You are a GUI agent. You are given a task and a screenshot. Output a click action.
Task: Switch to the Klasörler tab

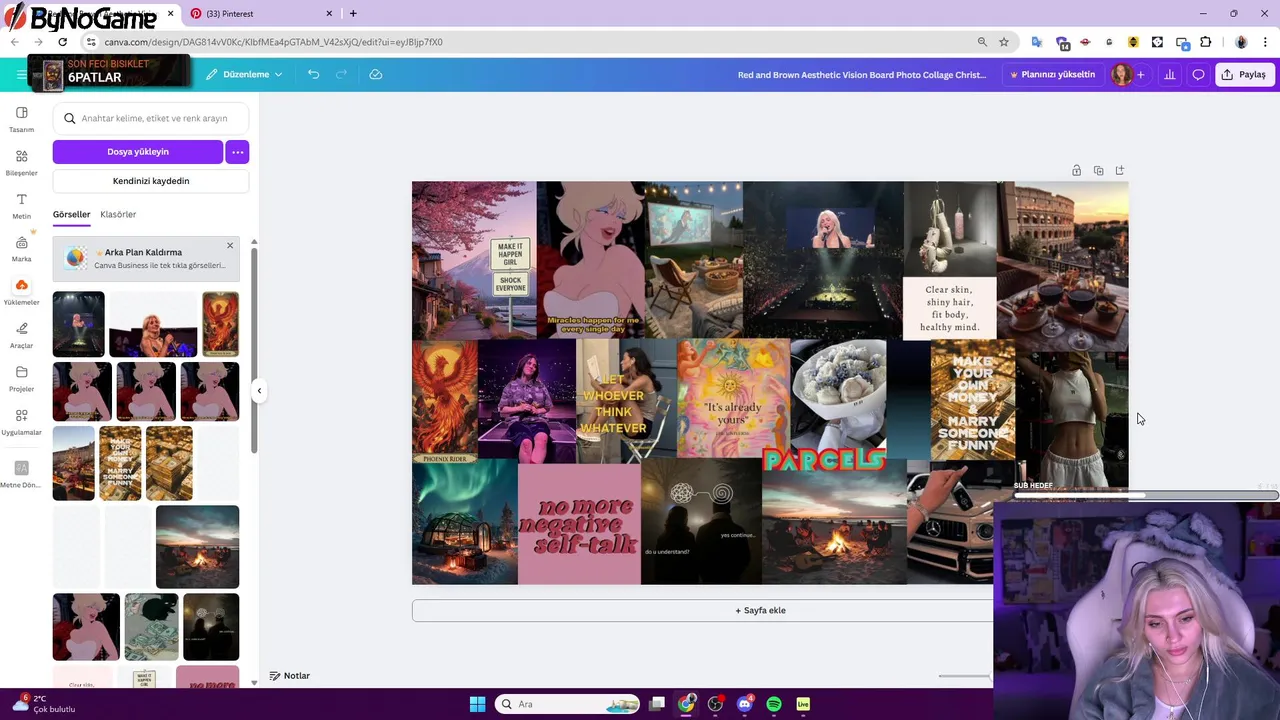pyautogui.click(x=118, y=214)
